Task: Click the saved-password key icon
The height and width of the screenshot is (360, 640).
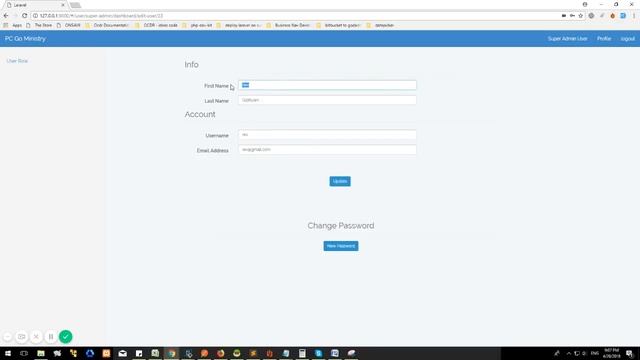Action: coord(572,16)
